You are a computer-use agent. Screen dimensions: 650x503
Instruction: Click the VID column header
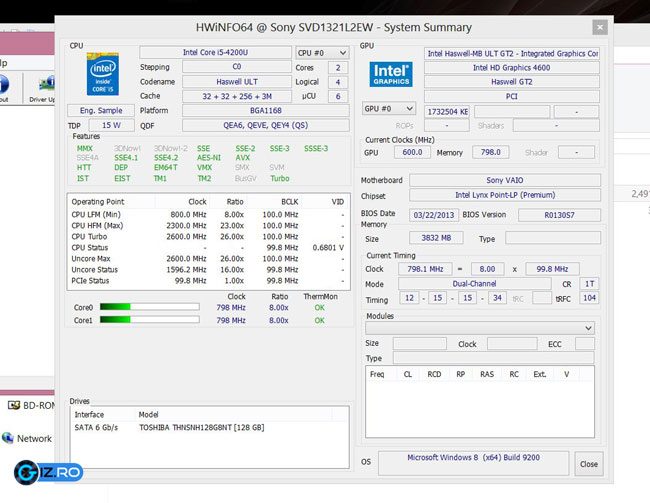point(337,202)
